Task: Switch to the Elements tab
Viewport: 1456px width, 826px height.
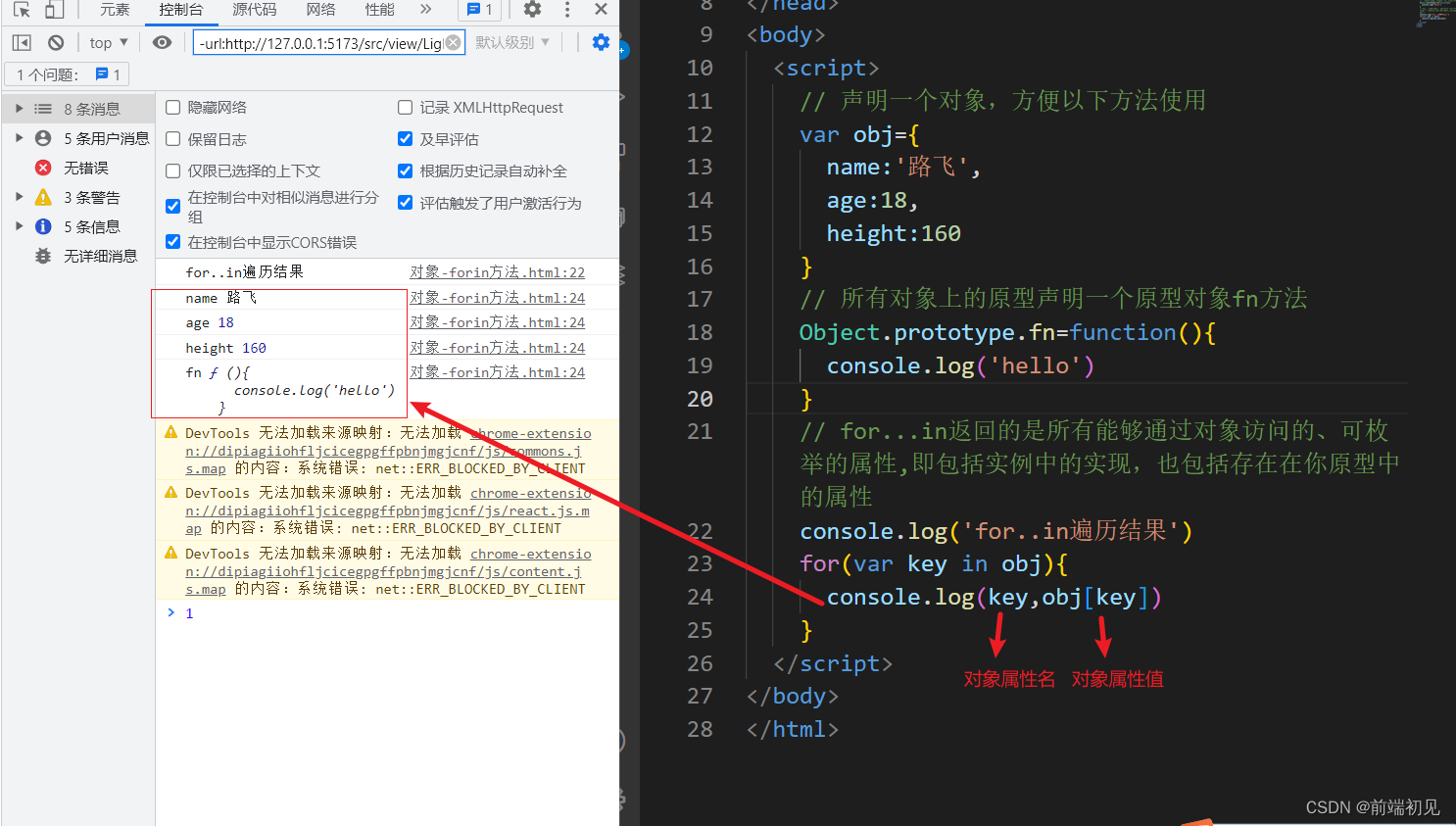Action: pyautogui.click(x=115, y=9)
